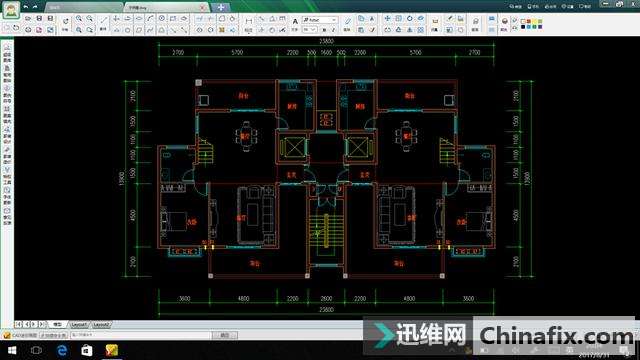
Task: Select the yellow color swatch
Action: point(534,21)
